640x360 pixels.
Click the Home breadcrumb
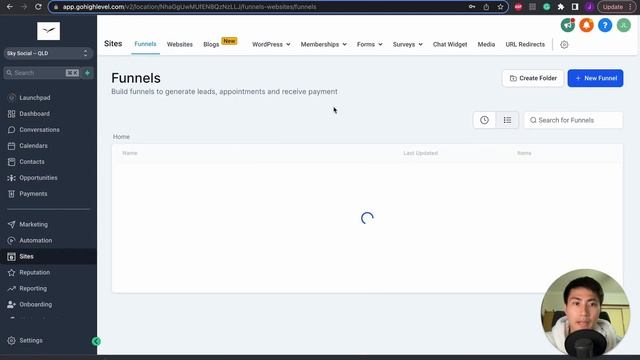121,137
